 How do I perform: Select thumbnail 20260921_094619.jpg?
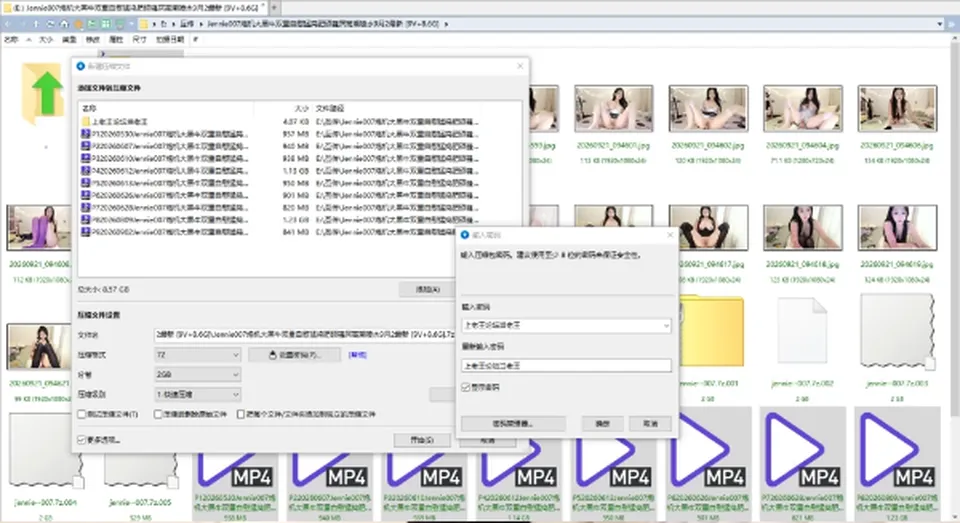(897, 228)
